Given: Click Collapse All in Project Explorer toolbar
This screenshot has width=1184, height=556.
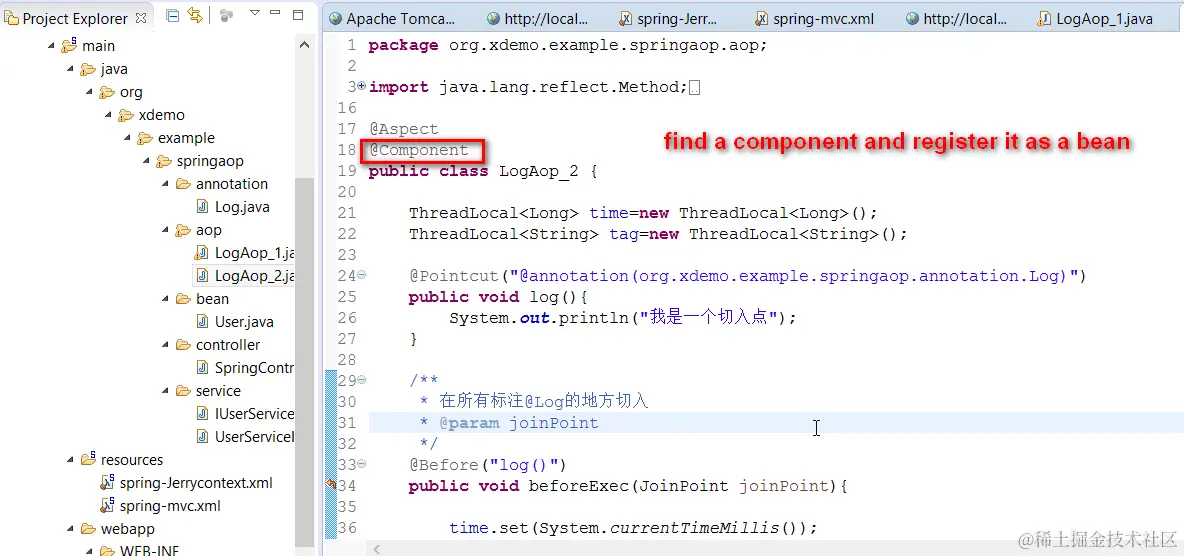Looking at the screenshot, I should click(x=173, y=16).
